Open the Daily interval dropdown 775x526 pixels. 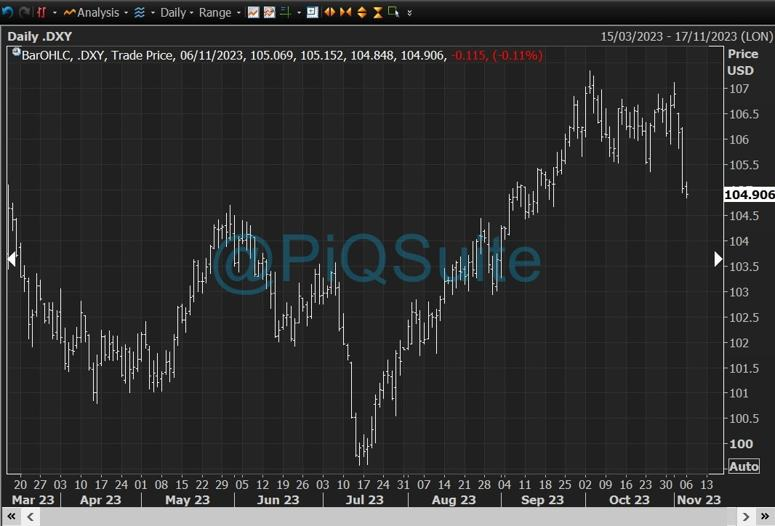176,13
